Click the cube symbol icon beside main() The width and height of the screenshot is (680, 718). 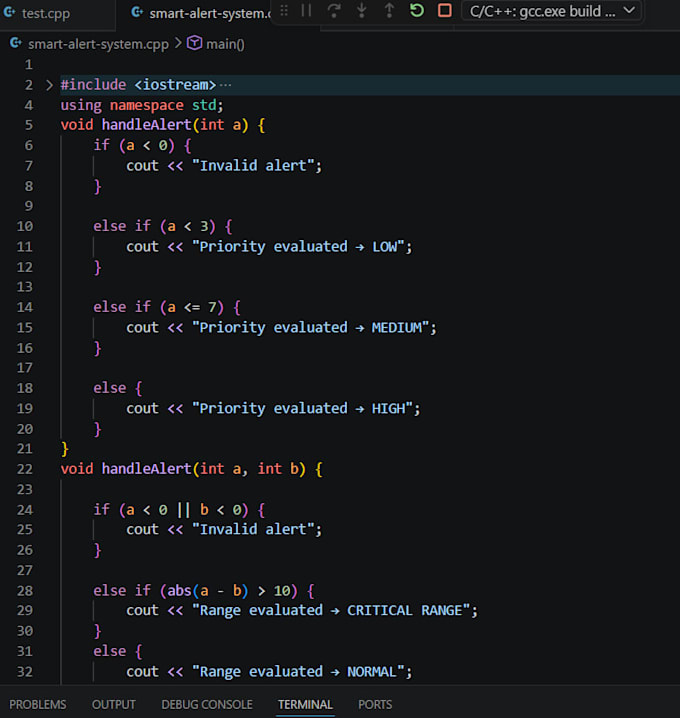(x=194, y=43)
